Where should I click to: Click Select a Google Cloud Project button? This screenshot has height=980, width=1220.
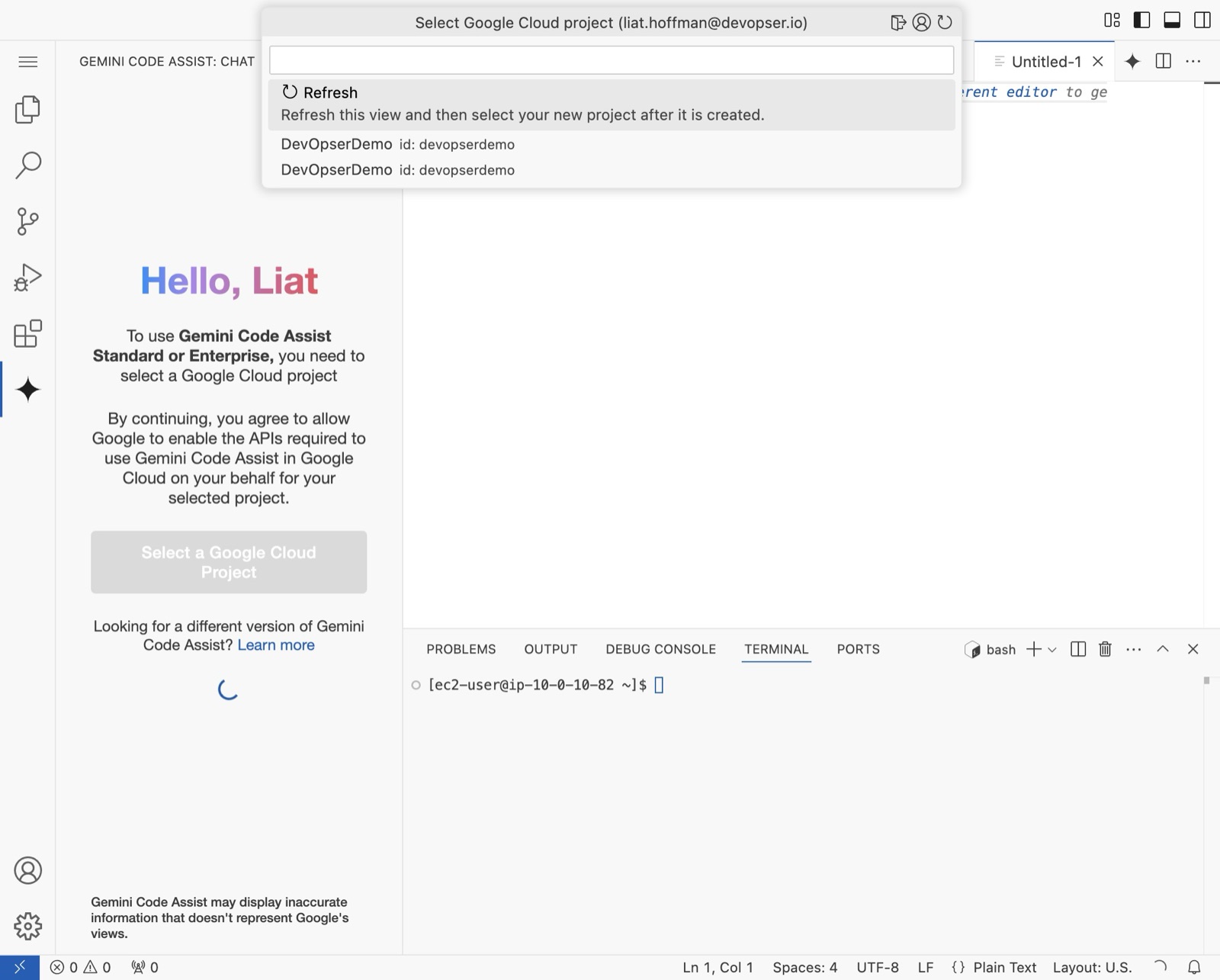(x=229, y=562)
